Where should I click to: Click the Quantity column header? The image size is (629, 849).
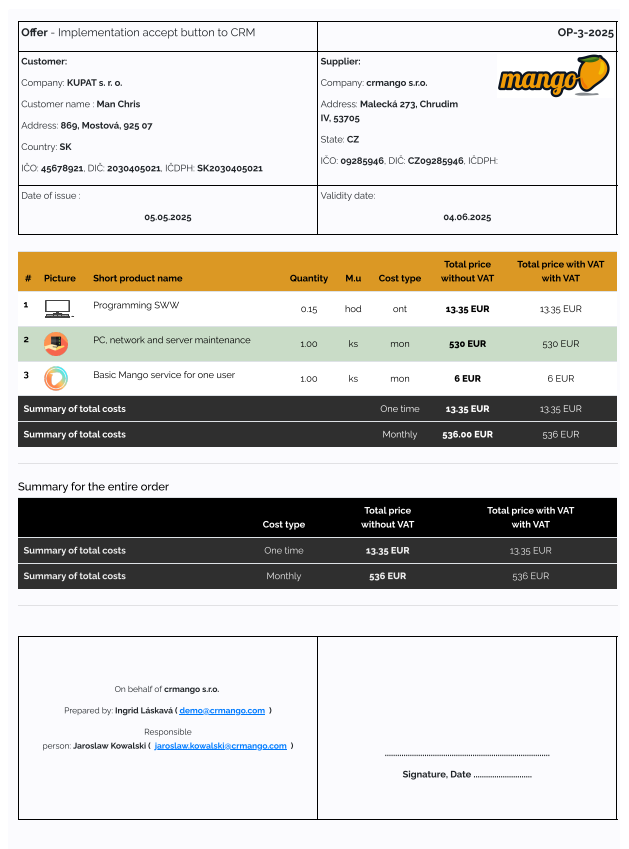[309, 278]
